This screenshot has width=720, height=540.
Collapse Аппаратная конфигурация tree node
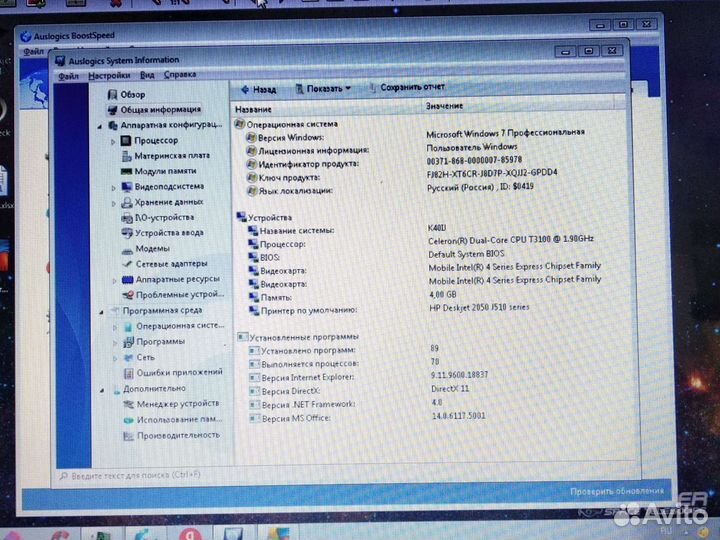(100, 126)
